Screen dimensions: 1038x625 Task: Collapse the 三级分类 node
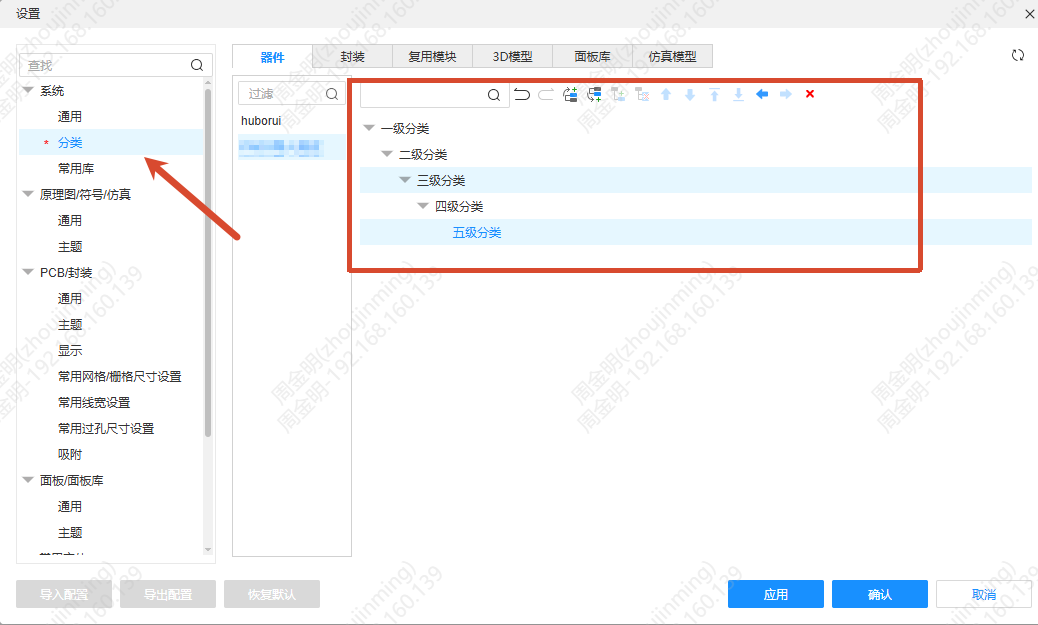pyautogui.click(x=405, y=179)
